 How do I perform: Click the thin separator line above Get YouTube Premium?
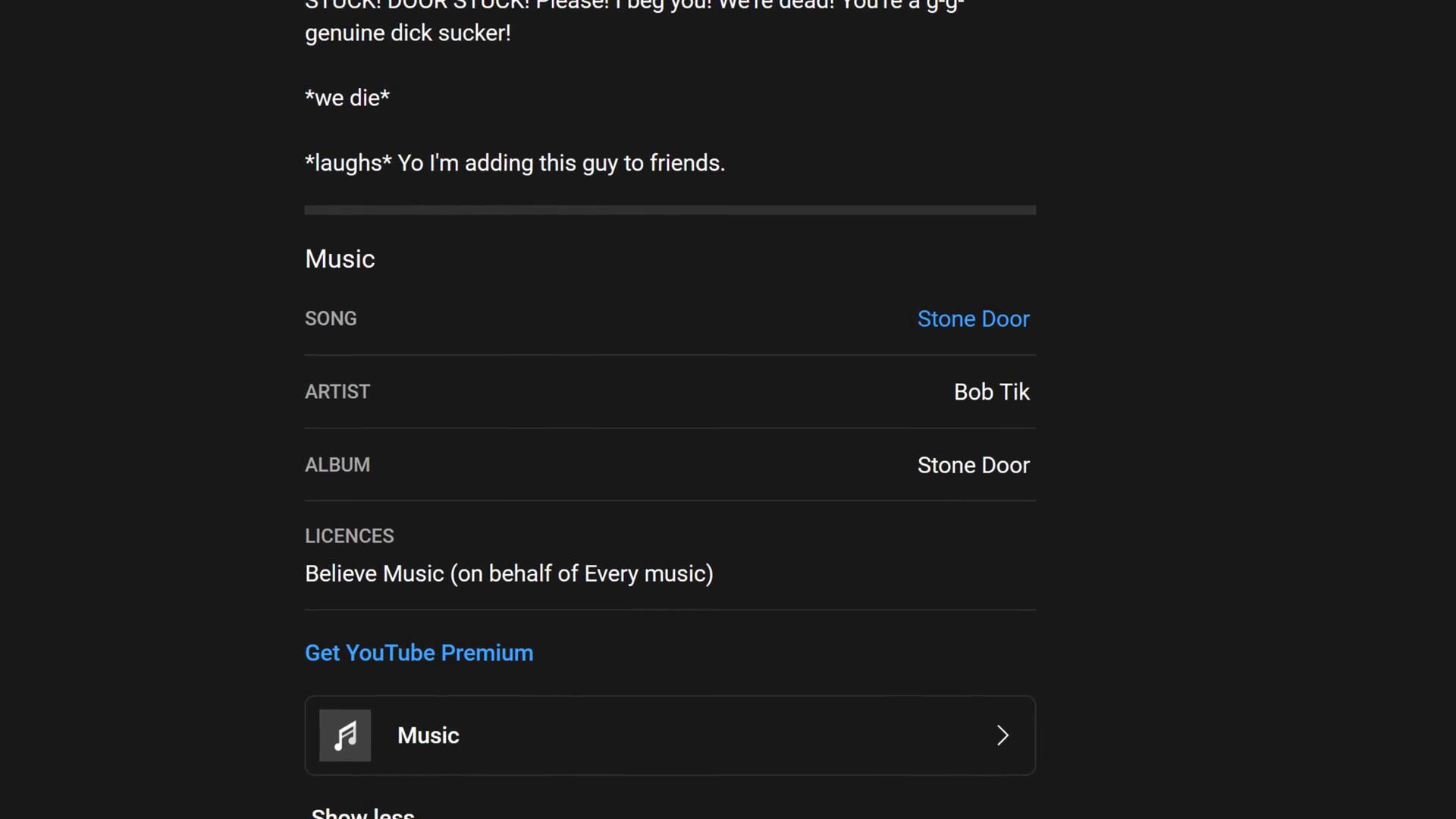tap(670, 610)
